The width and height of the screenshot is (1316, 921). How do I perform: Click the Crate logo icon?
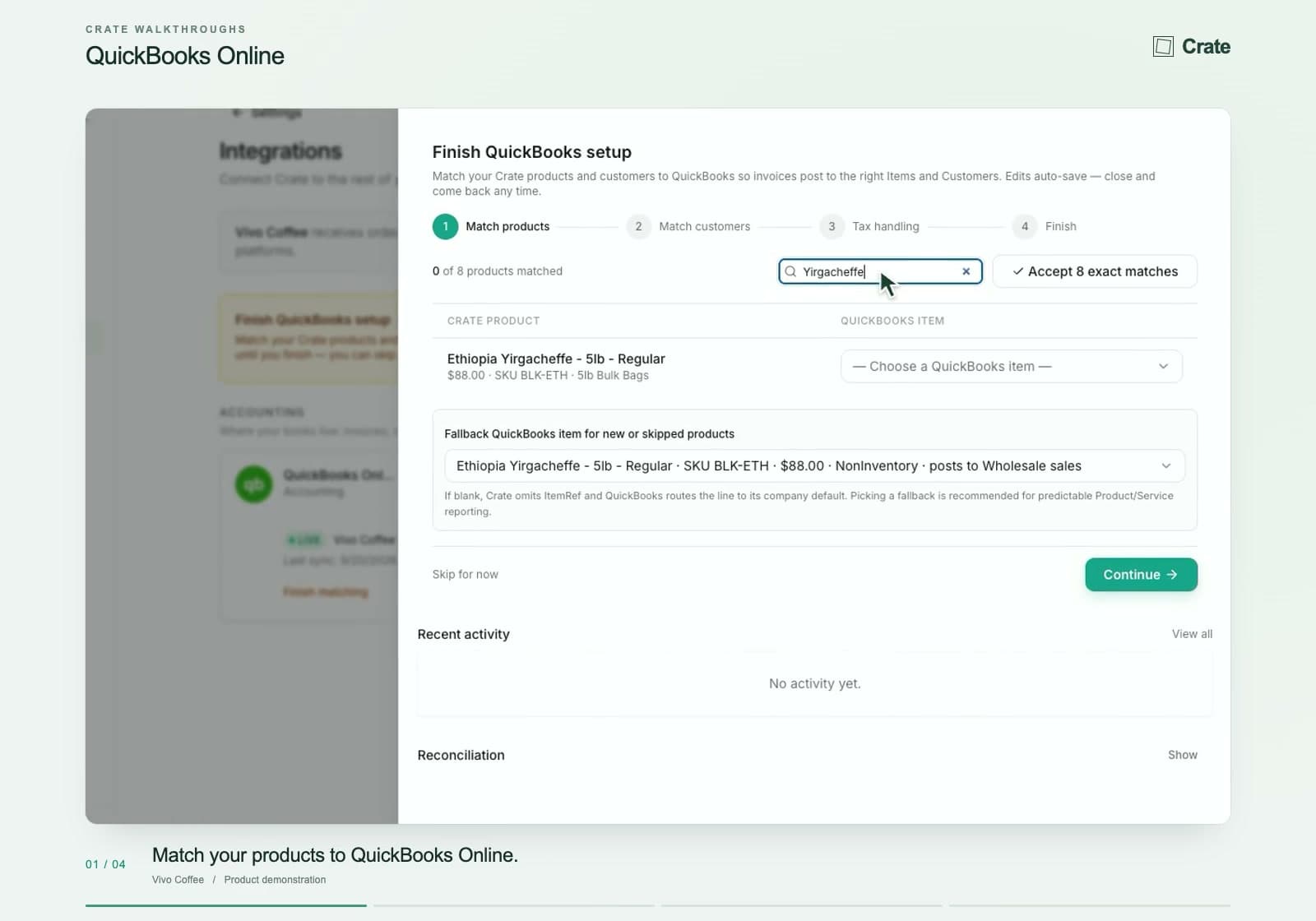(x=1163, y=47)
